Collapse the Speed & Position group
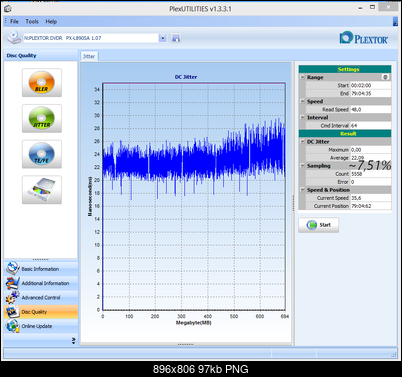402x377 pixels. click(x=302, y=190)
